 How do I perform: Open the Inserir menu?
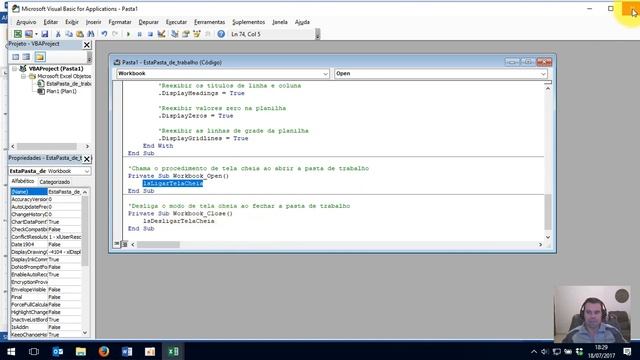[x=93, y=22]
